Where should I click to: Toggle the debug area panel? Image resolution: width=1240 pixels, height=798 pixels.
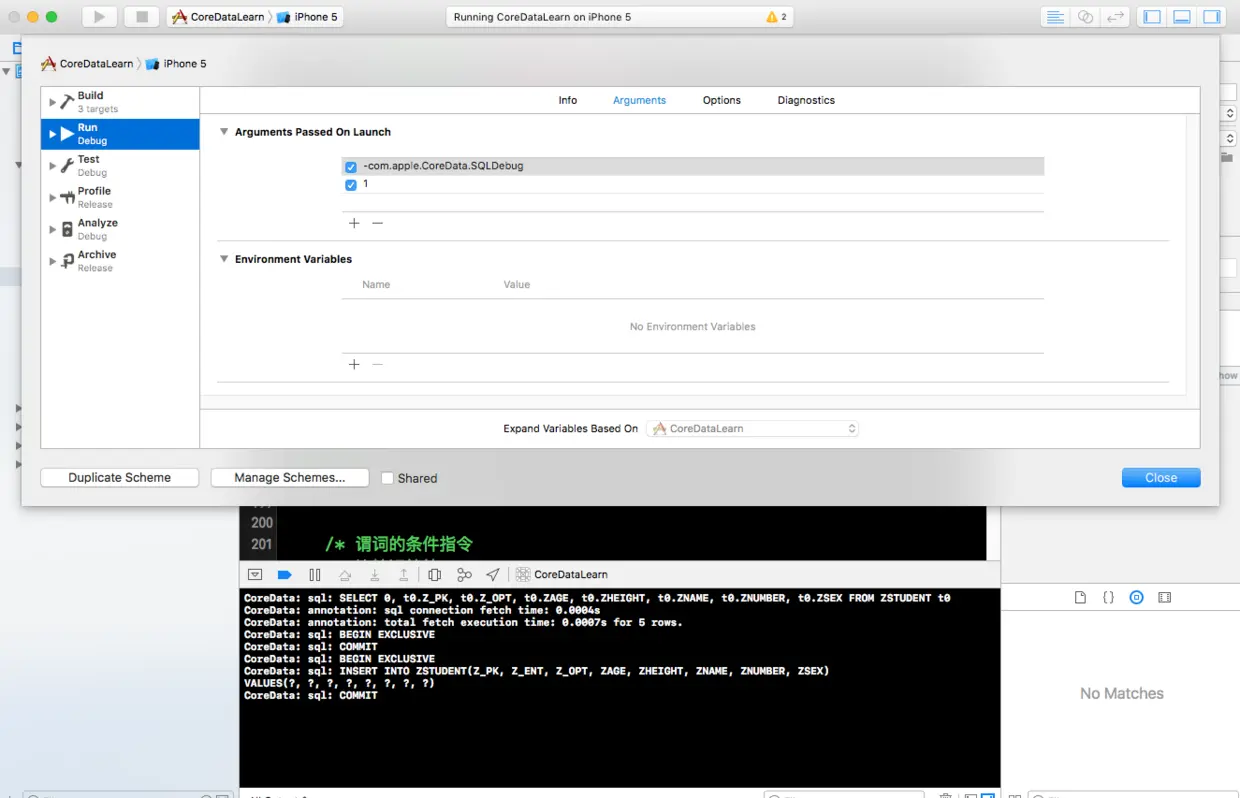(x=1182, y=17)
